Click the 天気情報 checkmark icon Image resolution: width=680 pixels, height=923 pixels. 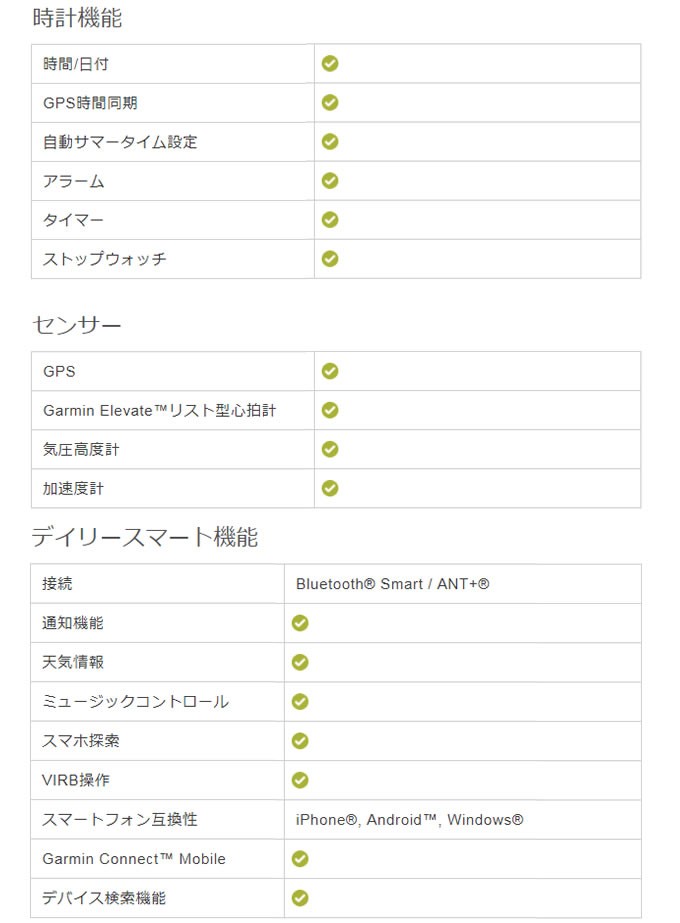[300, 662]
